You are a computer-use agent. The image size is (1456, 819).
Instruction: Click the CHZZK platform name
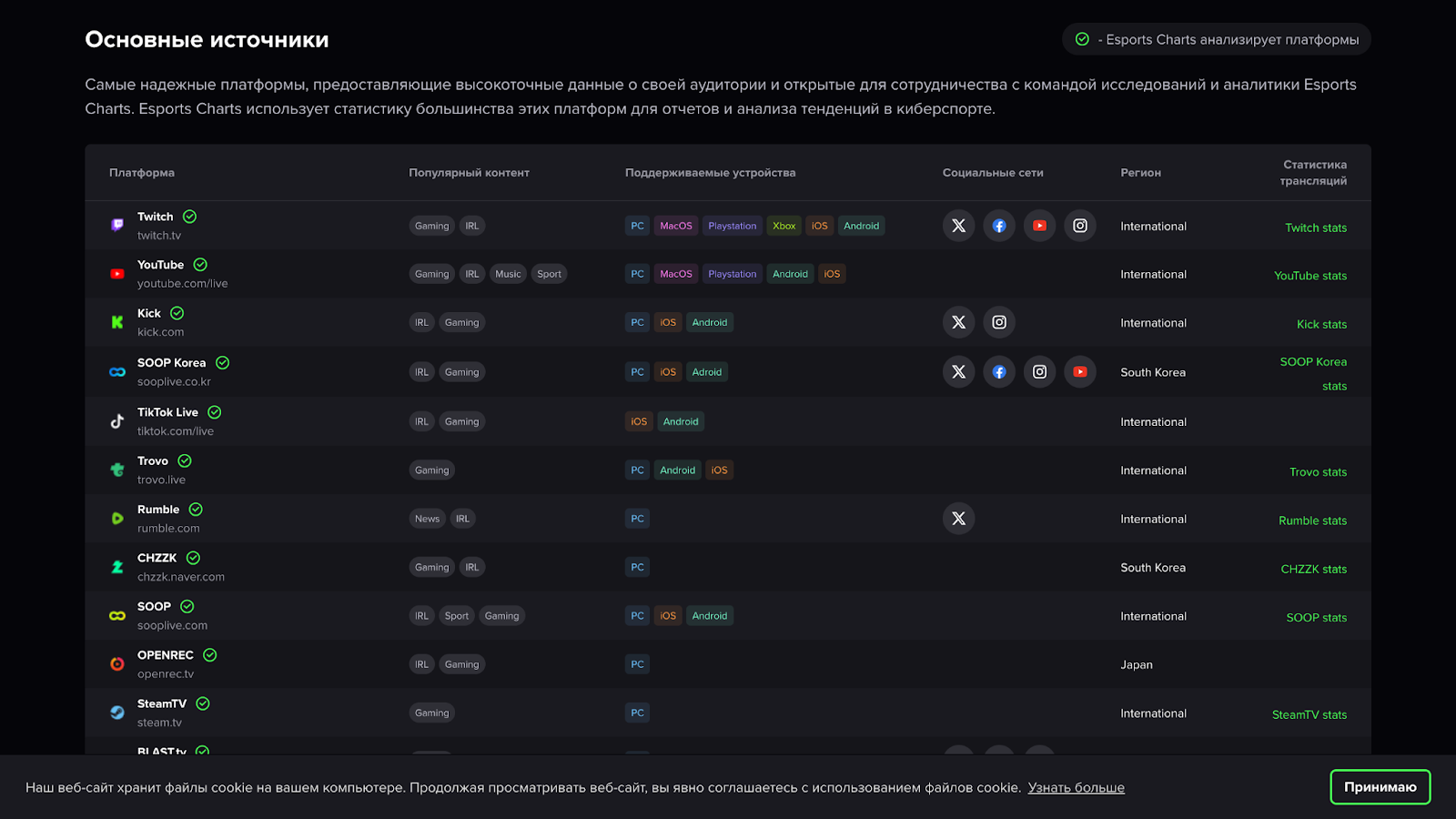point(157,558)
